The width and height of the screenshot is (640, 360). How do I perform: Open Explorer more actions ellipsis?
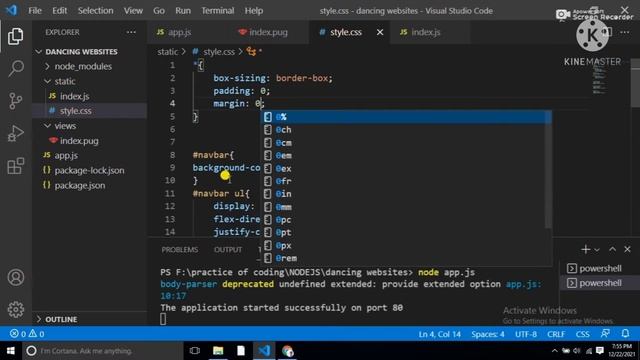pos(131,32)
